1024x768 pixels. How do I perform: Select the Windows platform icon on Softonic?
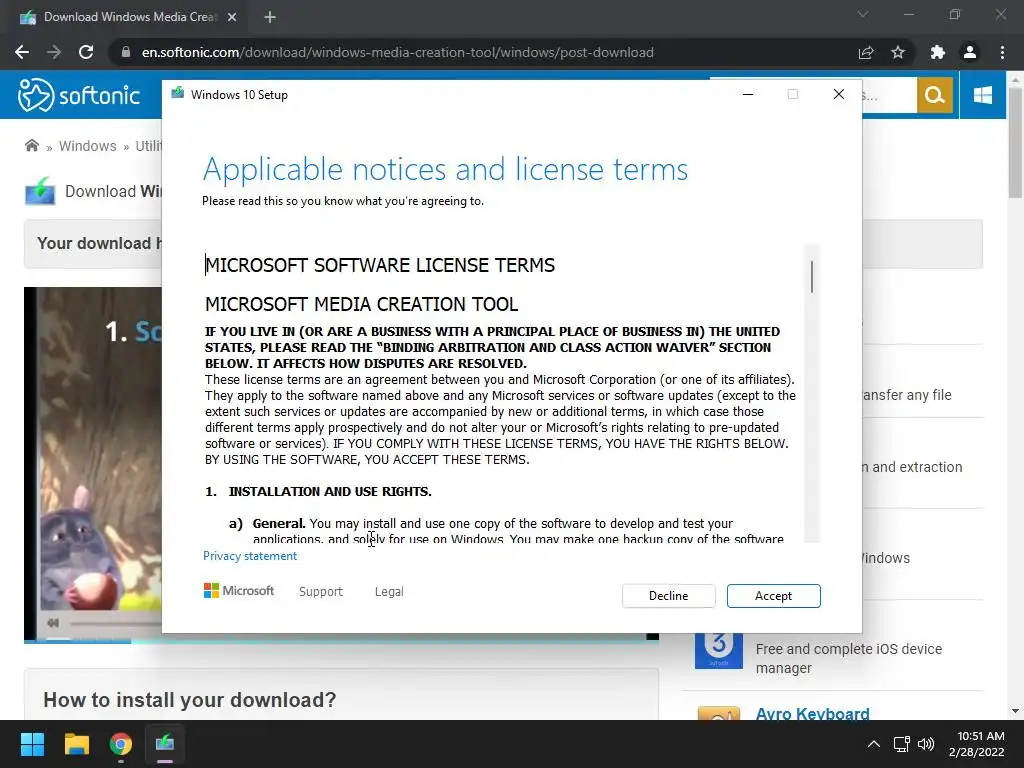pyautogui.click(x=982, y=95)
